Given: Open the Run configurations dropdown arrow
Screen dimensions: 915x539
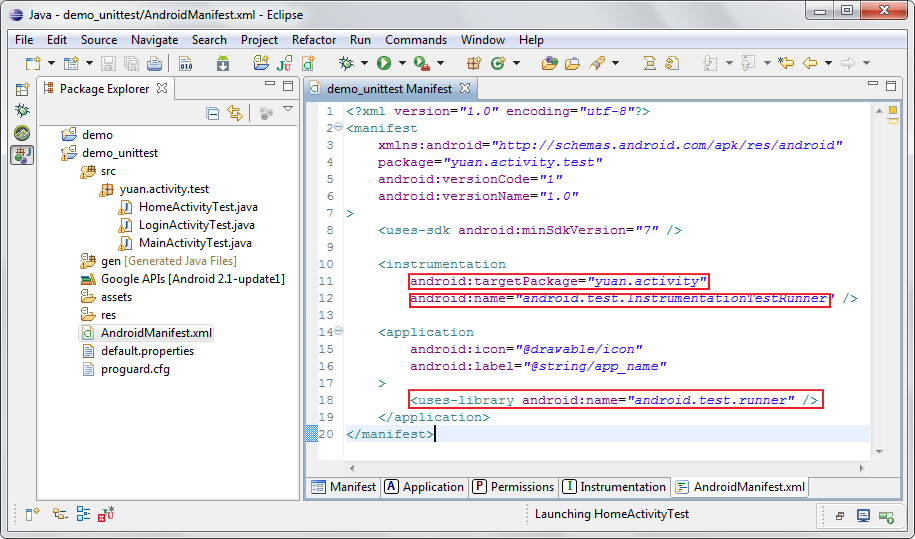Looking at the screenshot, I should point(401,63).
